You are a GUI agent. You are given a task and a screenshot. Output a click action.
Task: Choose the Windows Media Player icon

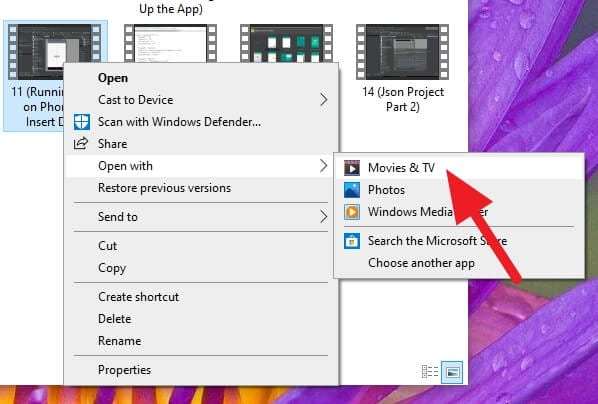[352, 212]
